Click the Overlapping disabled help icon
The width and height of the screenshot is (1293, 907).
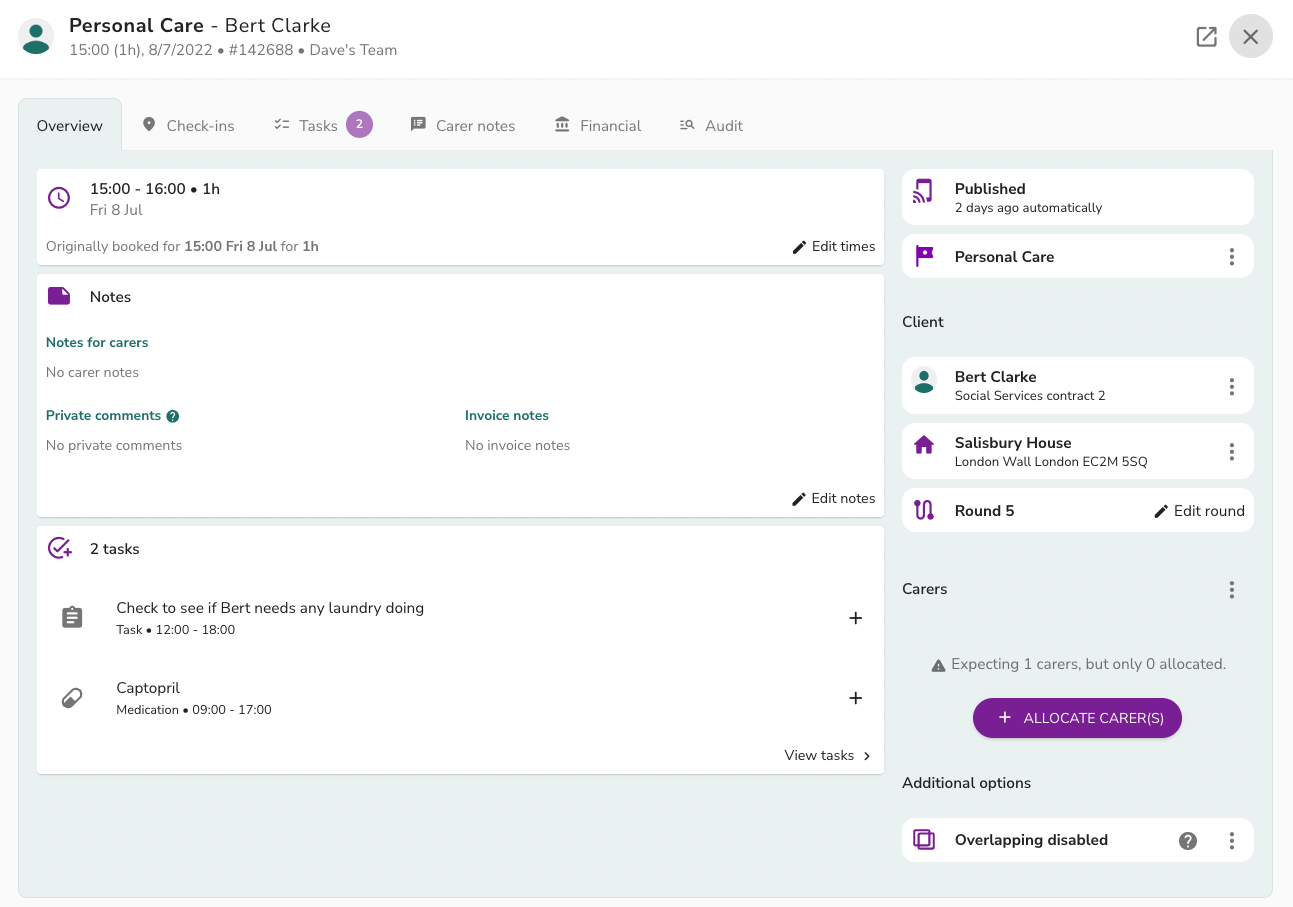click(1188, 841)
